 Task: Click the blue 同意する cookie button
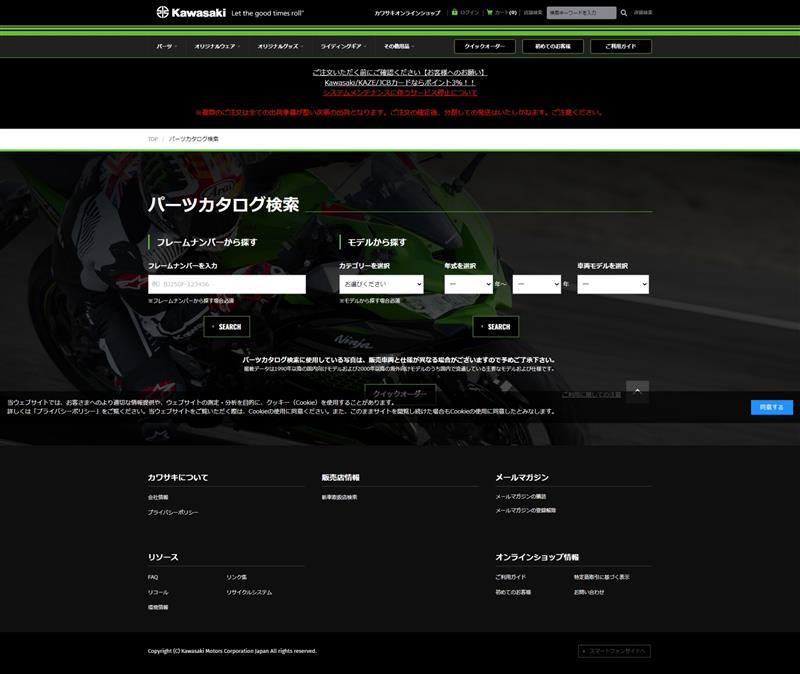coord(771,407)
